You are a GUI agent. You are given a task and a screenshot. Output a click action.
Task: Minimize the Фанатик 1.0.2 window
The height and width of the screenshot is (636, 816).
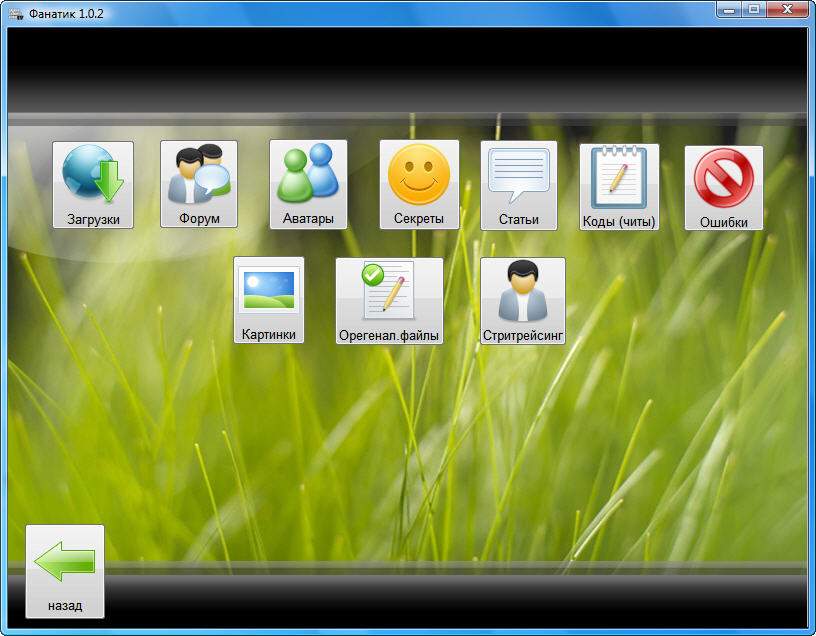(x=729, y=10)
